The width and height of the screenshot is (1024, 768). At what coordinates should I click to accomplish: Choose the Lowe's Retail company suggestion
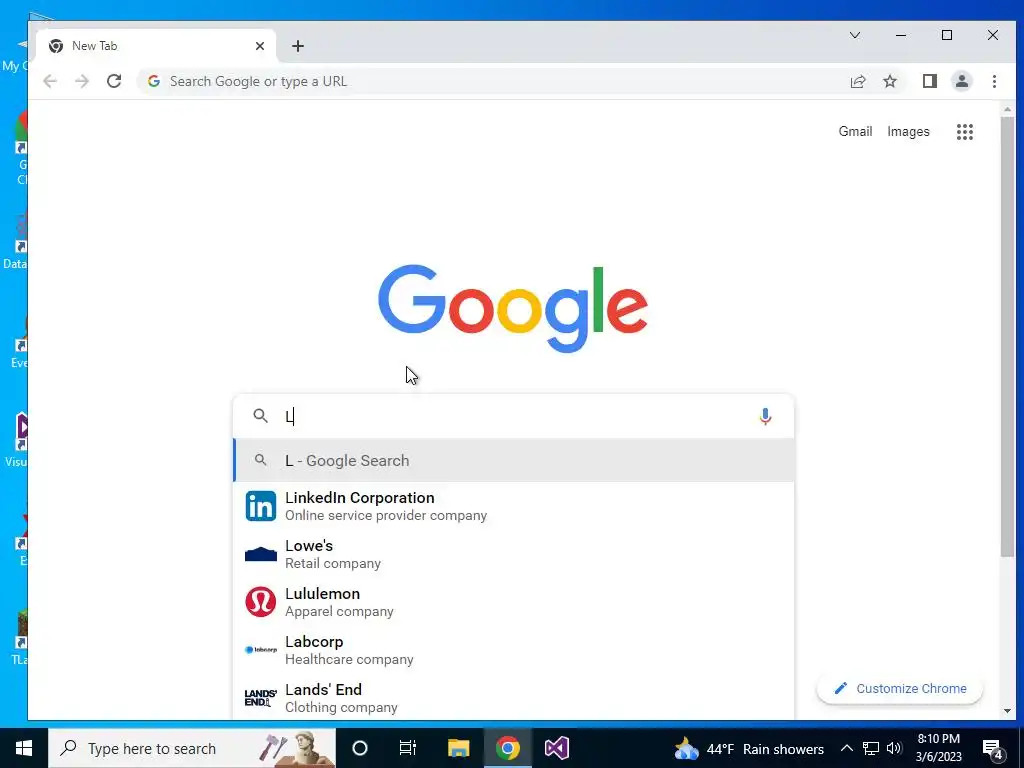(514, 554)
